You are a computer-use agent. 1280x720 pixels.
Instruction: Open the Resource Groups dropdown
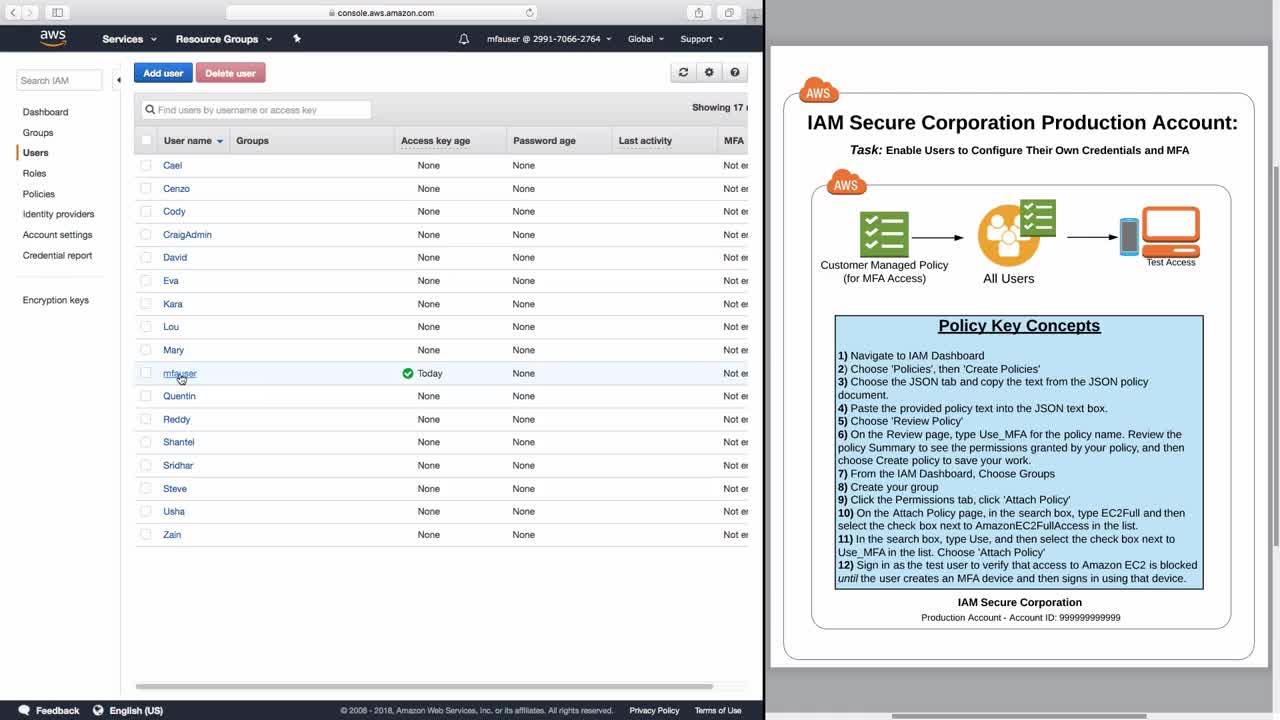pyautogui.click(x=224, y=39)
